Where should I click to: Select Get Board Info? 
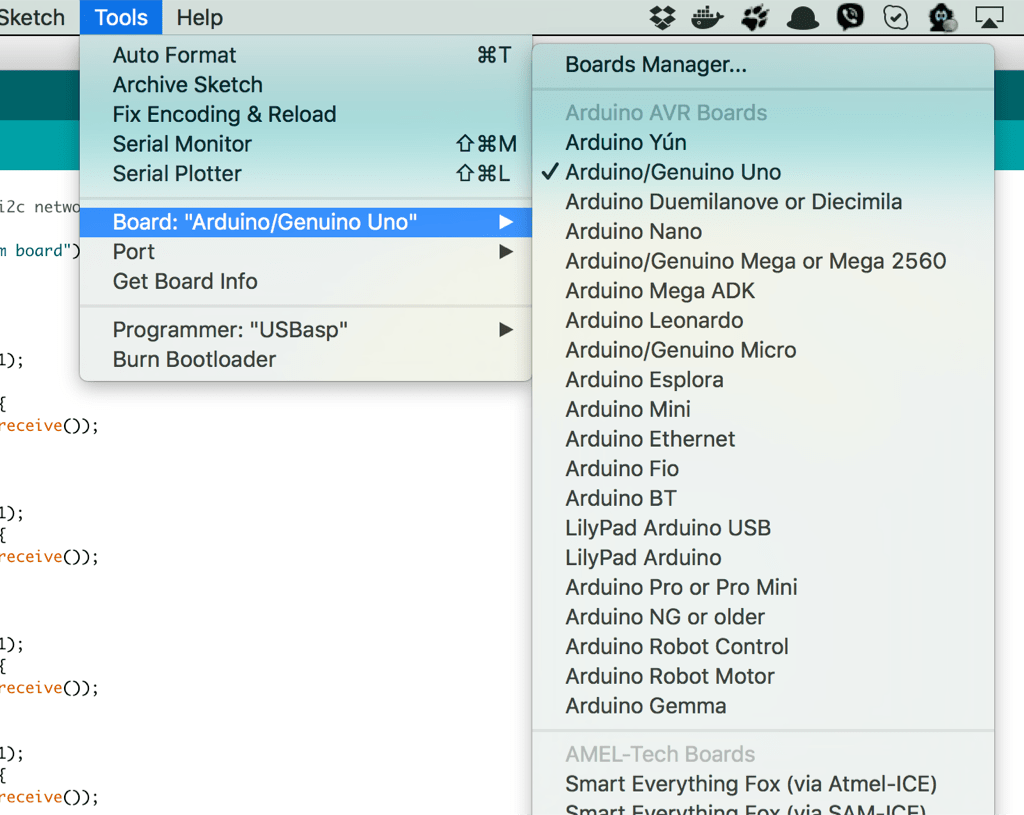coord(306,281)
